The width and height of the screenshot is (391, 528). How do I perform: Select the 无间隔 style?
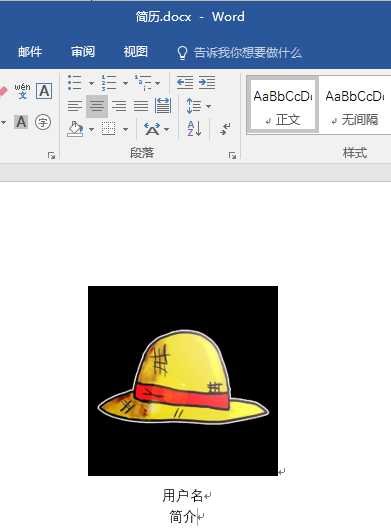coord(355,105)
